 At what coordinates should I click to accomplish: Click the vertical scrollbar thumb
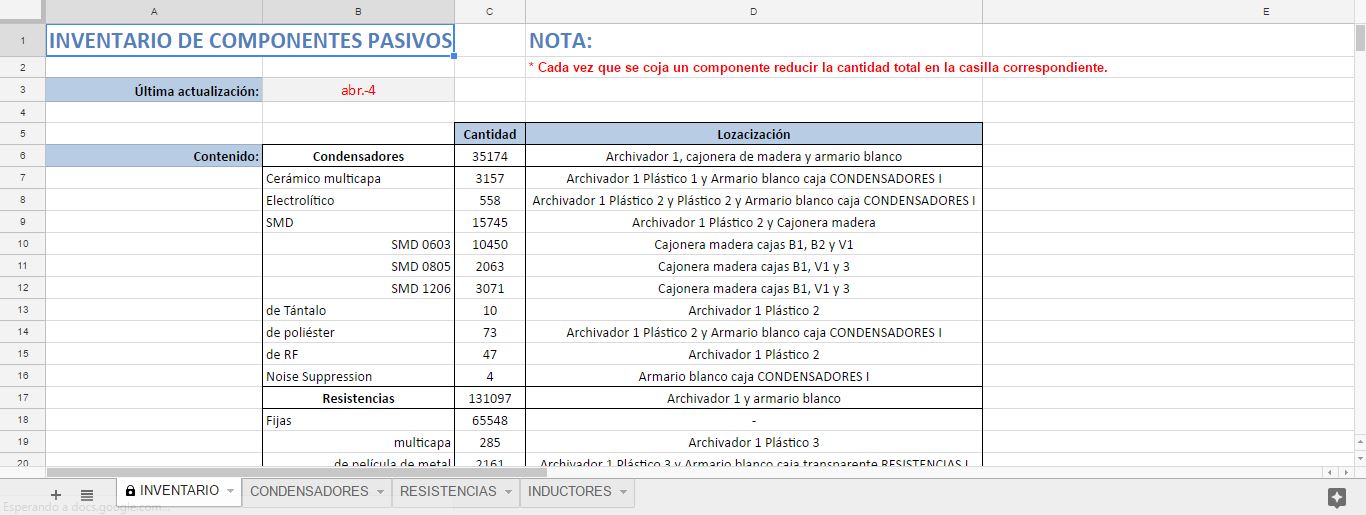[1359, 38]
